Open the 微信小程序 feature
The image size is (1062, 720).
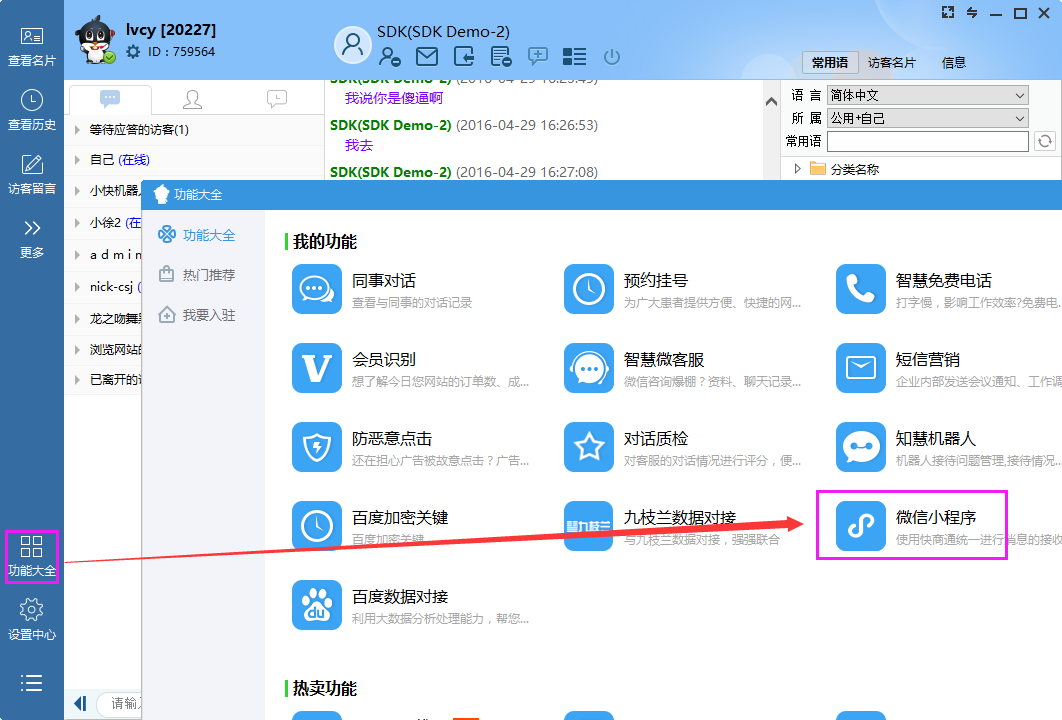coord(861,526)
